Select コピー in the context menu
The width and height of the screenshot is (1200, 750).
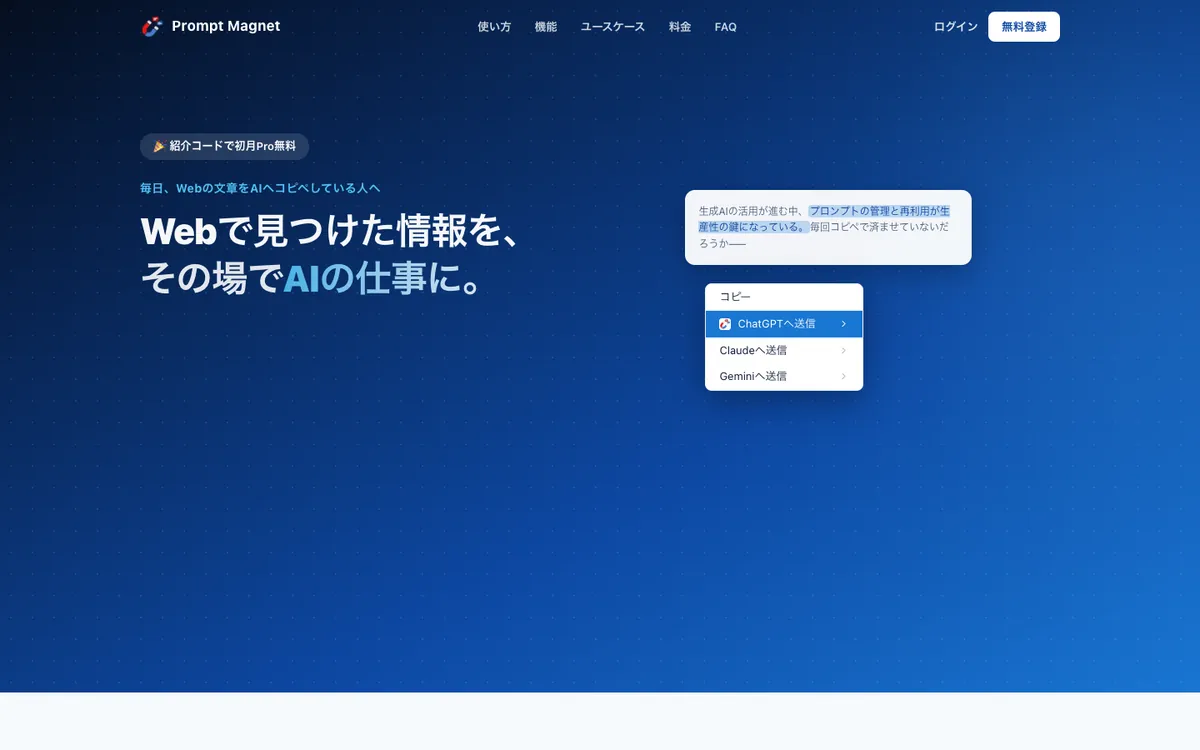coord(784,297)
